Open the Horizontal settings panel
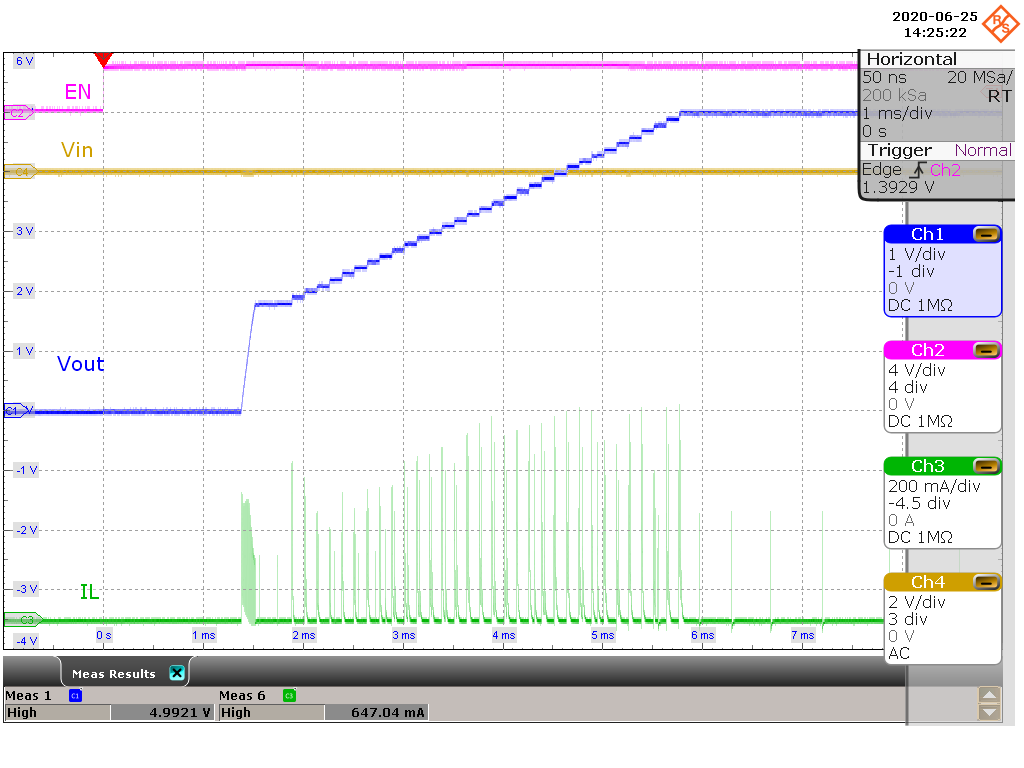This screenshot has height=768, width=1024. (x=911, y=59)
